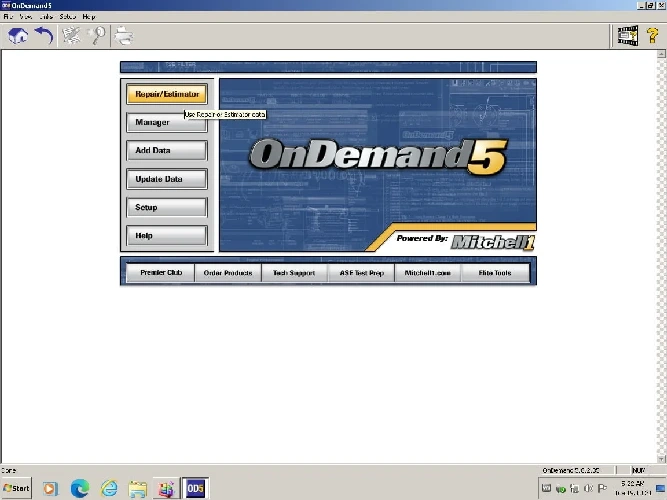Click the Update Data button

coord(167,179)
